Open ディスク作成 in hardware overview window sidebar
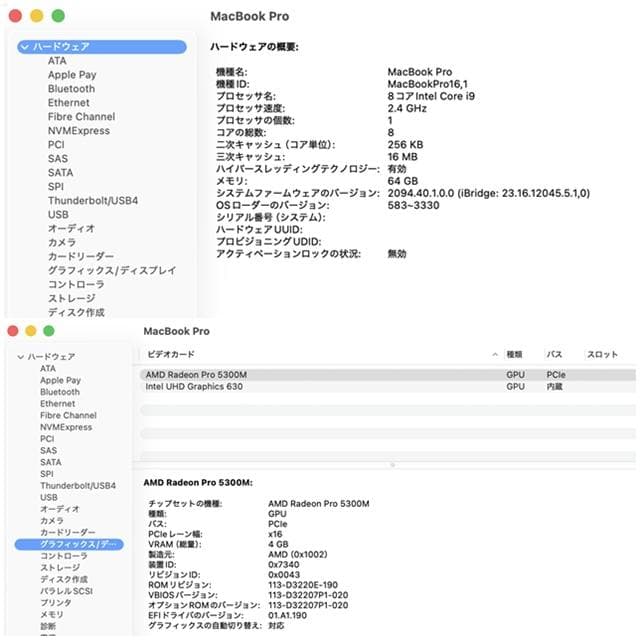640x640 pixels. tap(76, 312)
